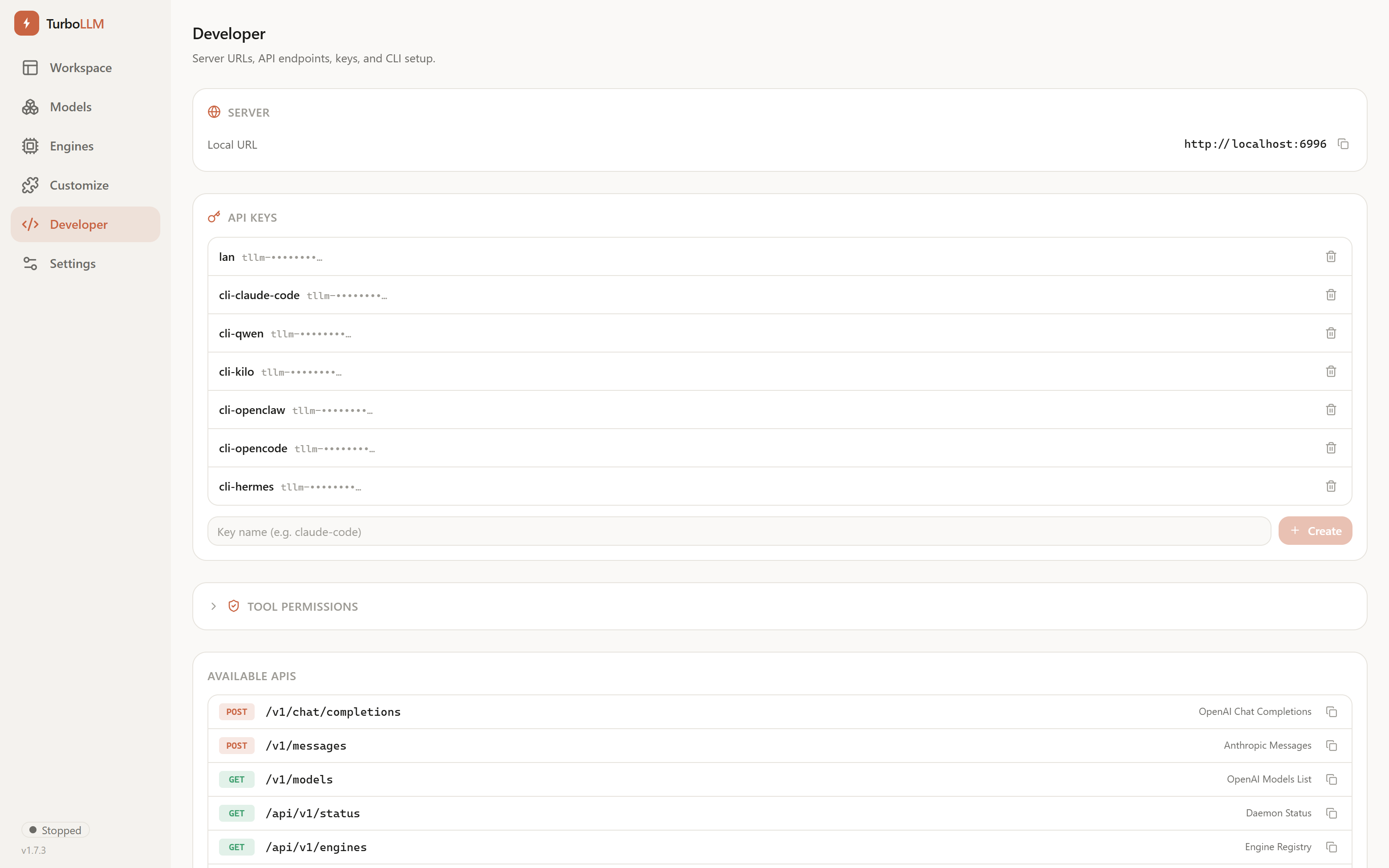Click the cli-kilo key name
This screenshot has height=868, width=1389.
pyautogui.click(x=236, y=371)
